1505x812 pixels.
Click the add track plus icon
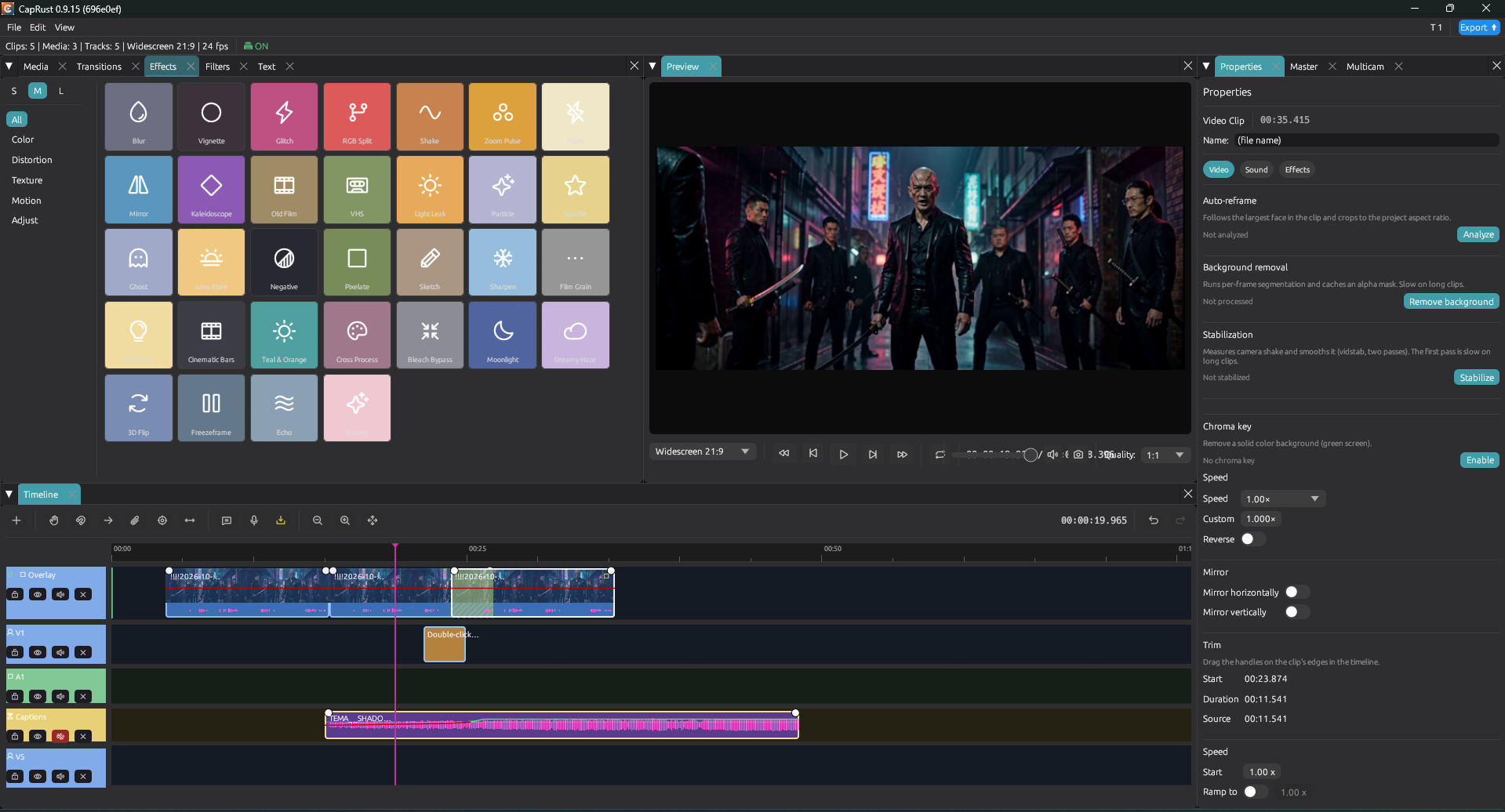pos(16,520)
